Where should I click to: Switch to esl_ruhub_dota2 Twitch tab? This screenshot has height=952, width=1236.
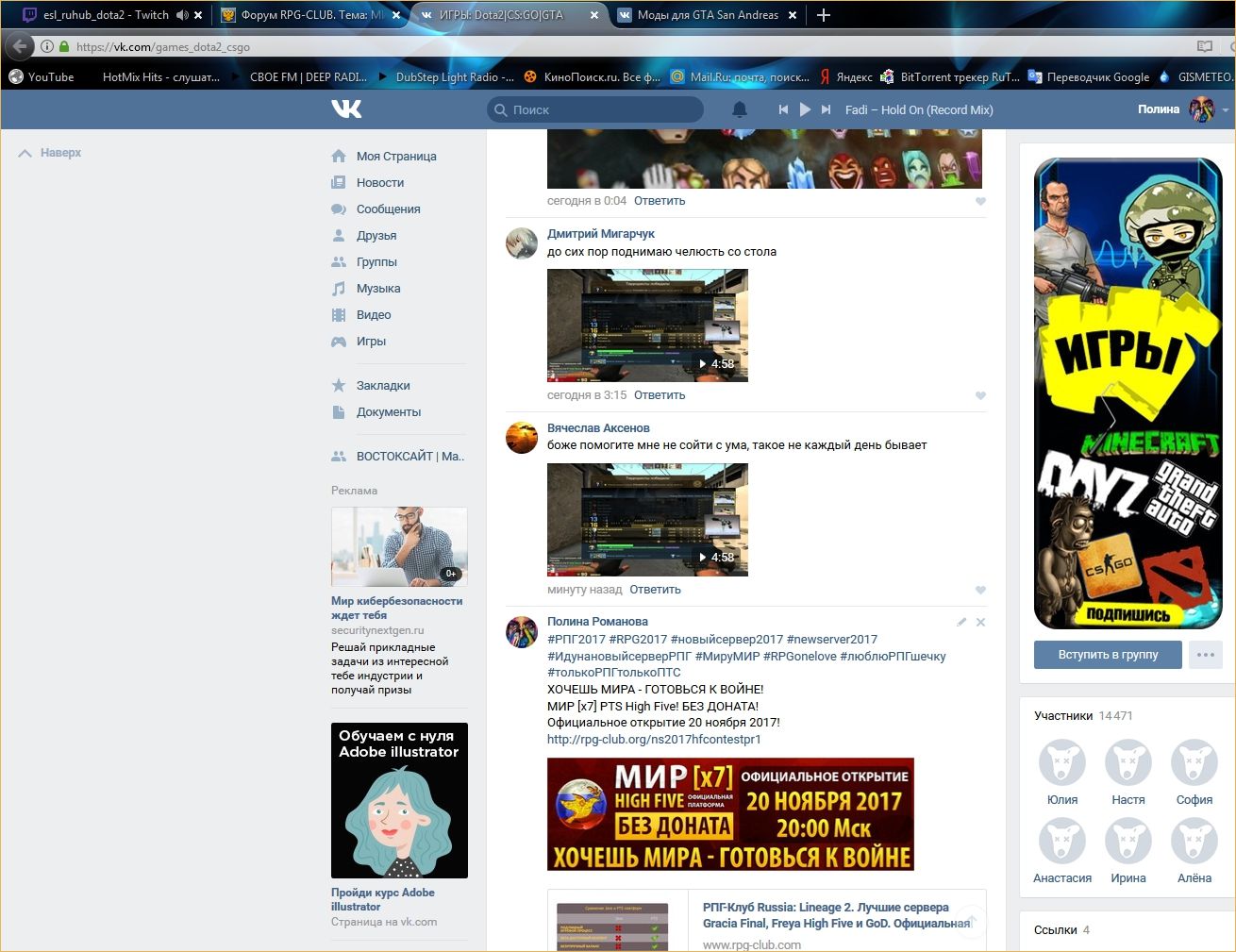[106, 15]
